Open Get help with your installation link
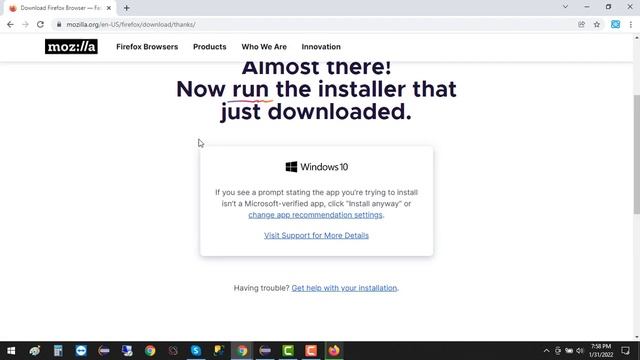The image size is (640, 360). click(344, 288)
